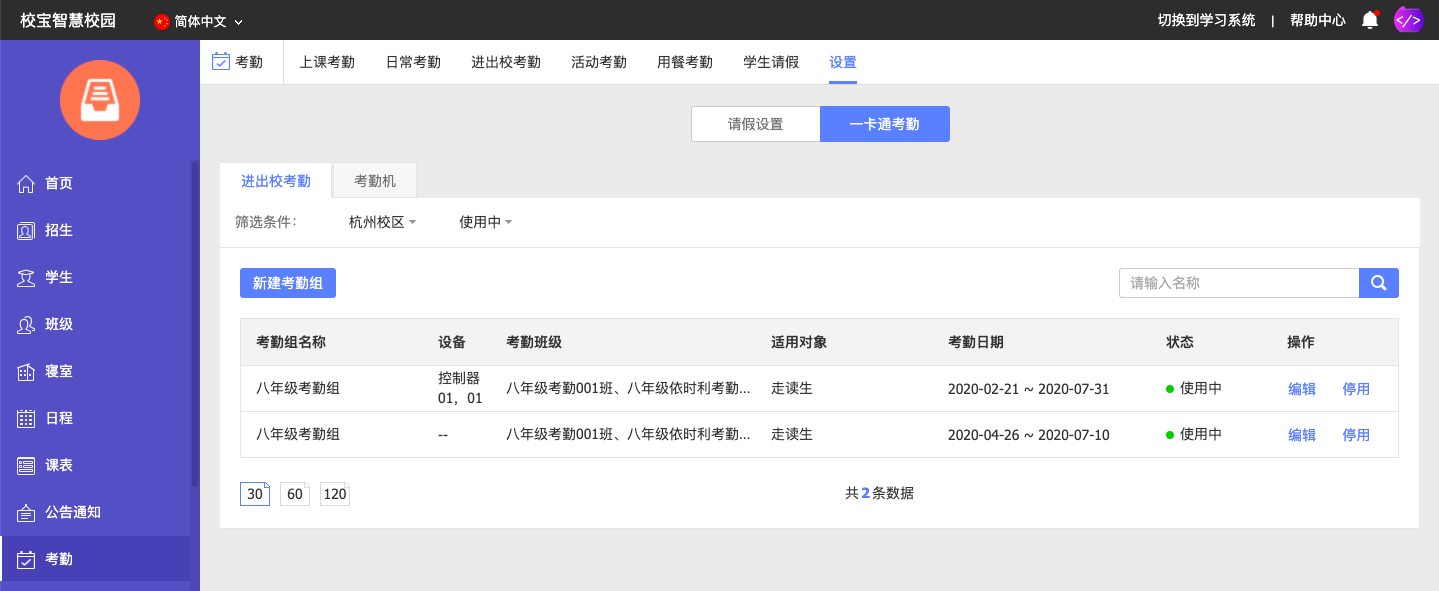Click the 新建考勤组 button
The width and height of the screenshot is (1439, 591).
(x=288, y=283)
